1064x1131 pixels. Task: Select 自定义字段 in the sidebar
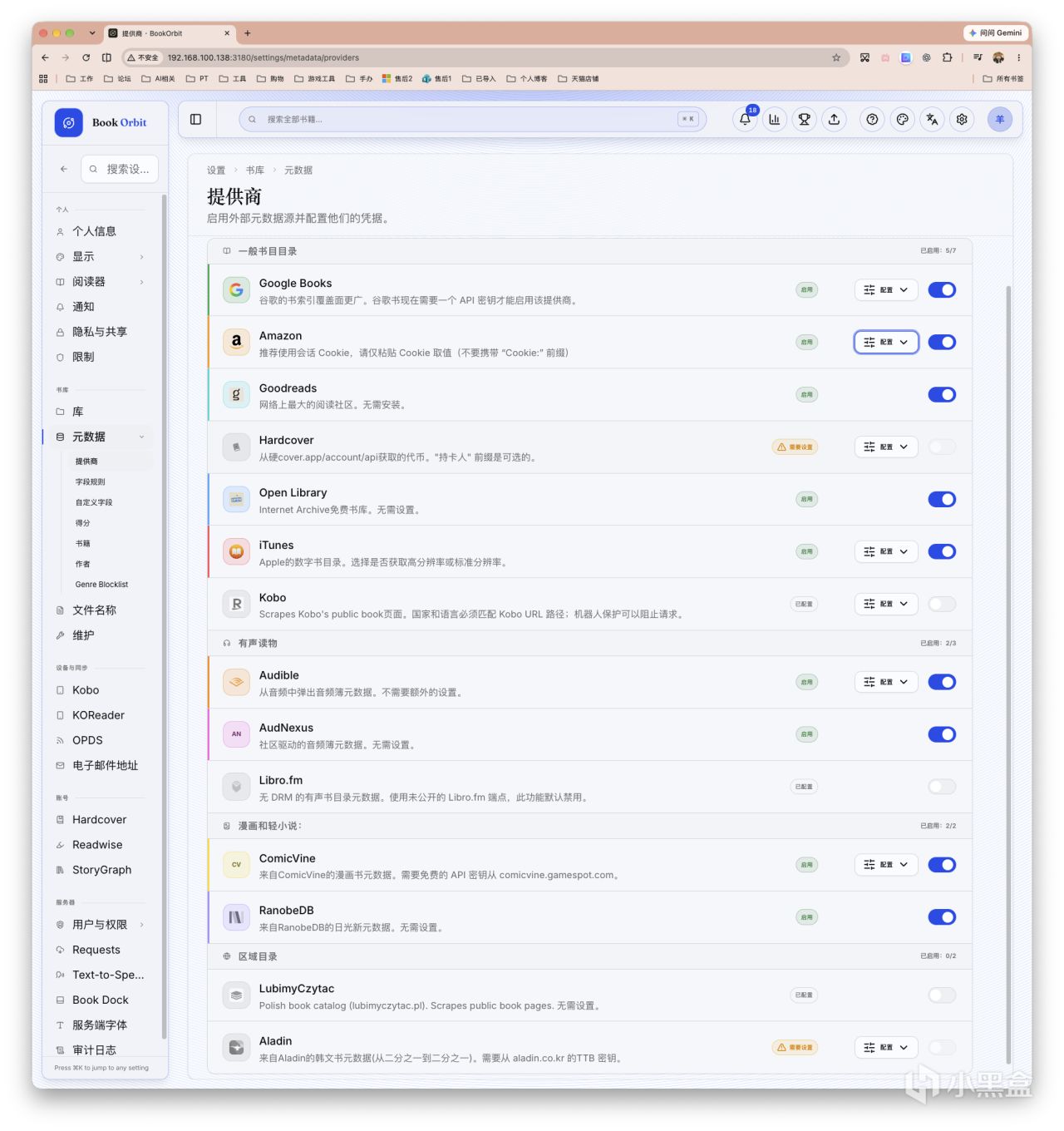click(x=94, y=502)
